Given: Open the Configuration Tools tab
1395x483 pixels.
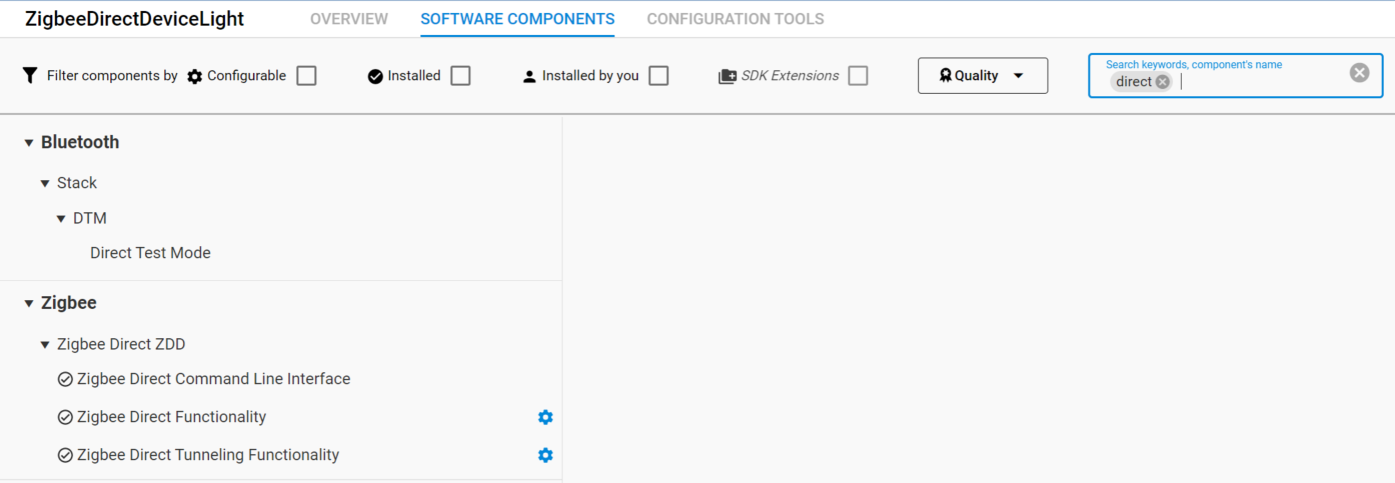Looking at the screenshot, I should tap(735, 19).
